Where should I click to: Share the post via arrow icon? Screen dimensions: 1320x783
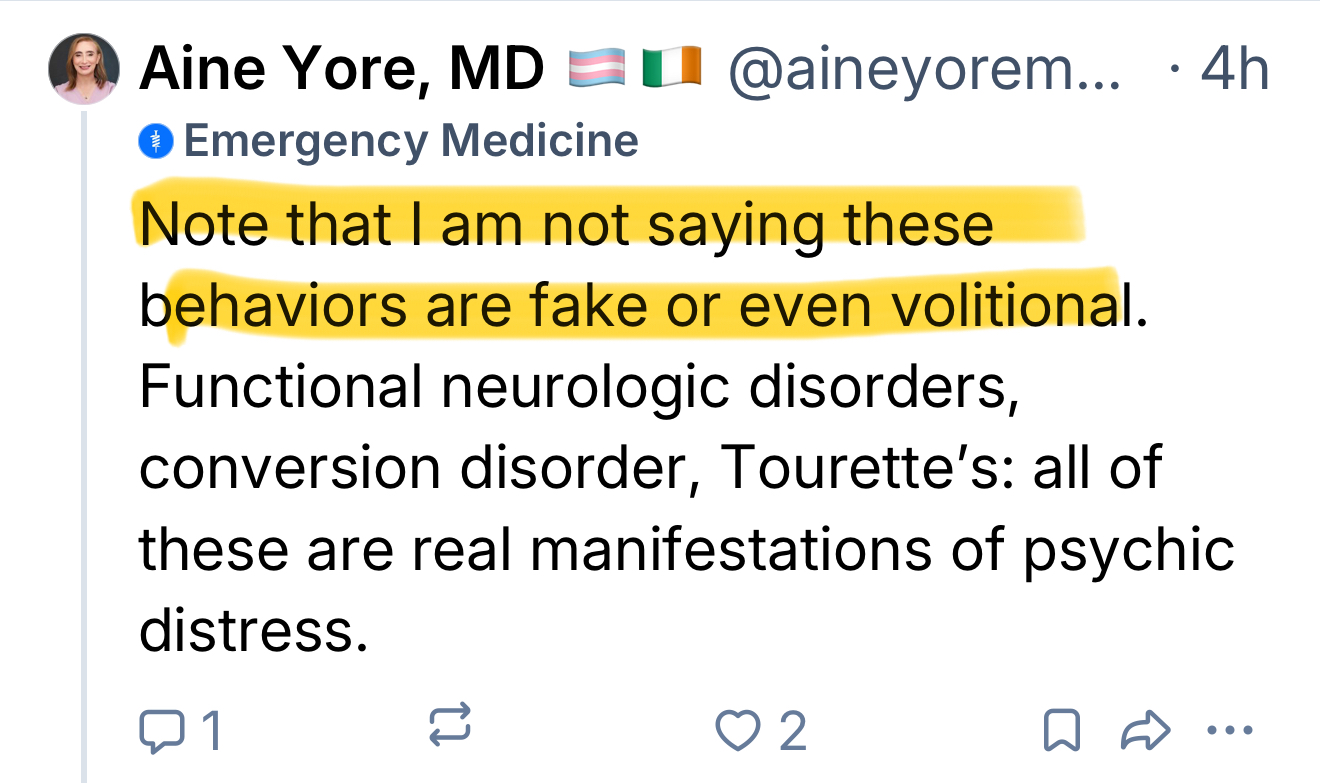1145,730
